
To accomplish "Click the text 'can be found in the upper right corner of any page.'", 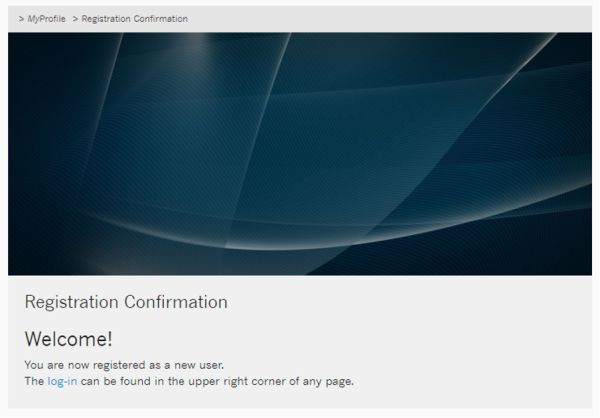I will 217,381.
